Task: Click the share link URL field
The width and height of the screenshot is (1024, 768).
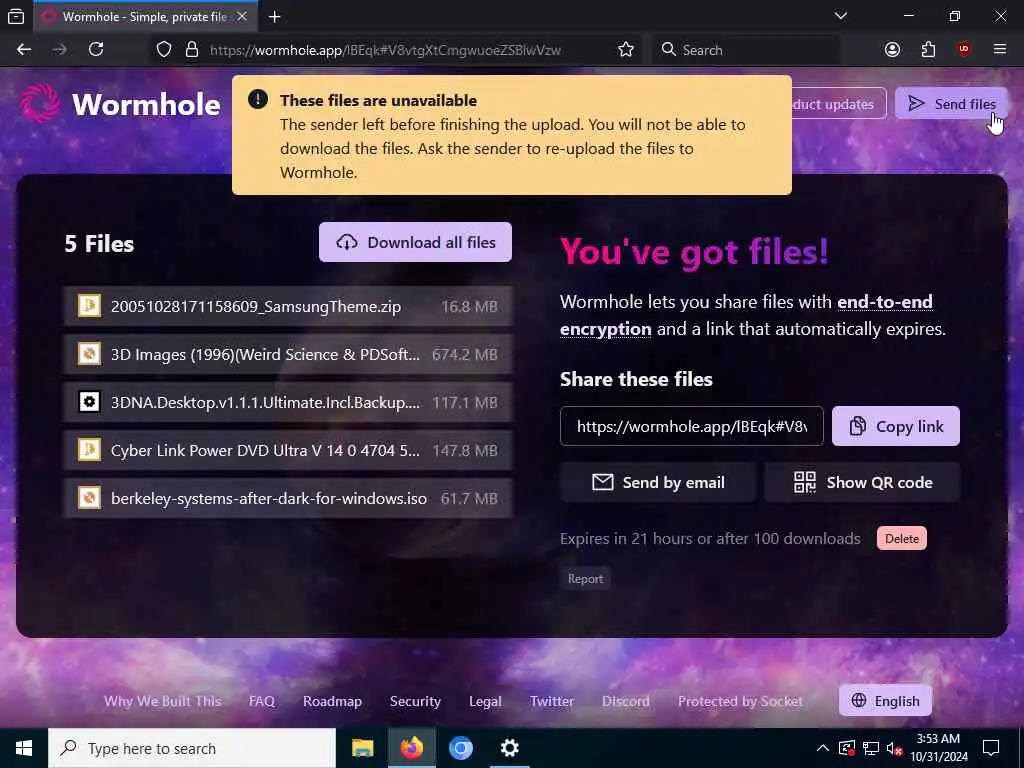Action: pyautogui.click(x=692, y=426)
